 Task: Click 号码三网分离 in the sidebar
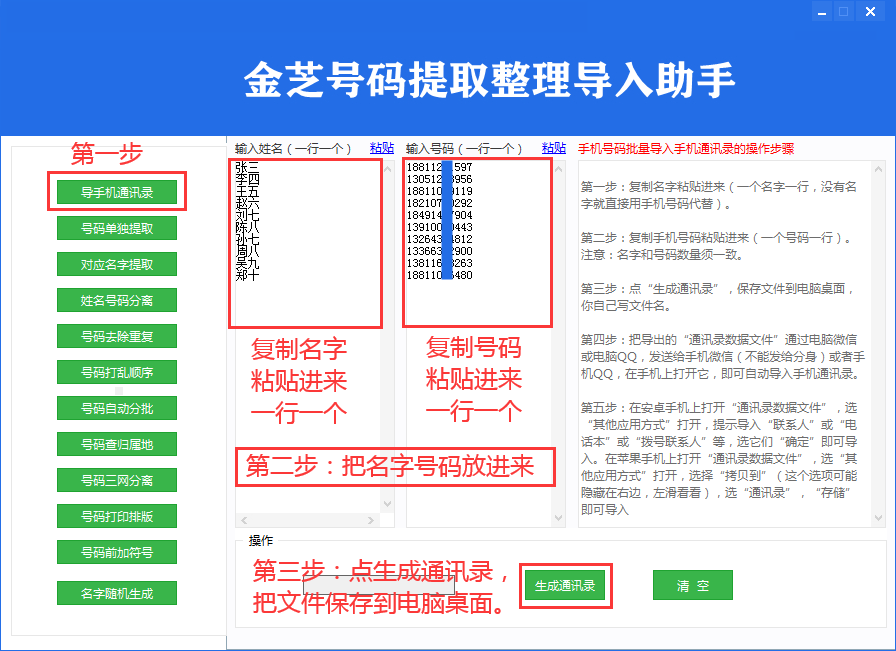pos(117,480)
